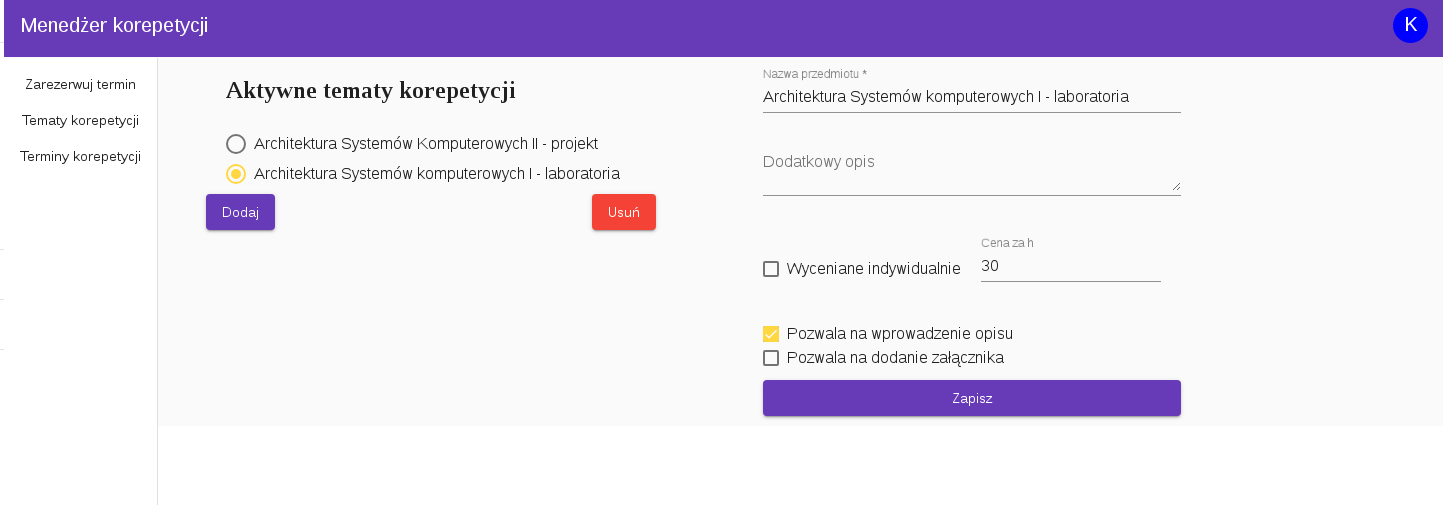Select Architektura Systemów komputerowych I - laboratoria radio
Viewport: 1443px width, 505px height.
coord(236,174)
